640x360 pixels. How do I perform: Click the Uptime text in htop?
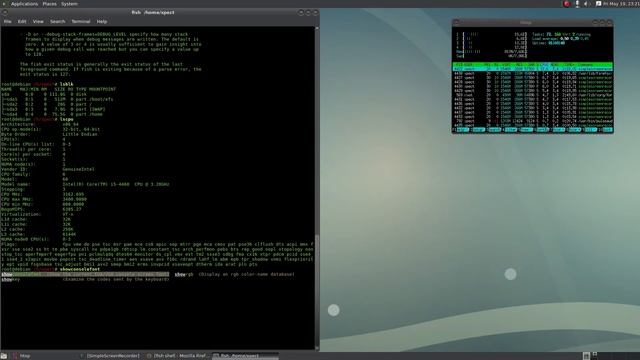point(549,43)
